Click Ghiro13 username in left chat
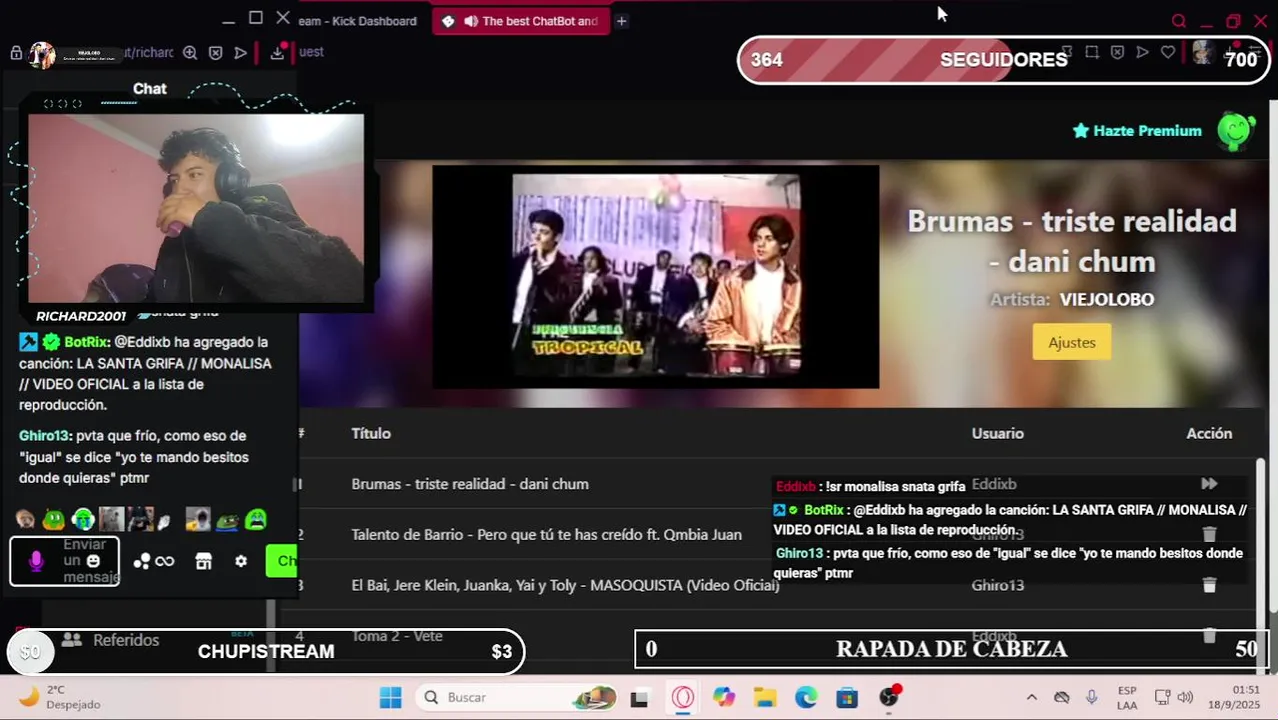Viewport: 1278px width, 720px height. (x=44, y=436)
